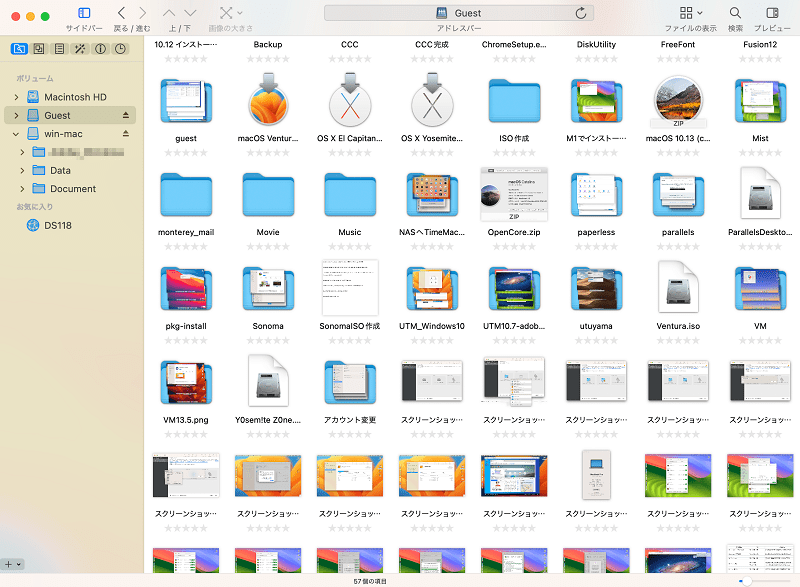The width and height of the screenshot is (800, 587).
Task: Click the up arrow in the toolbar
Action: pos(169,13)
